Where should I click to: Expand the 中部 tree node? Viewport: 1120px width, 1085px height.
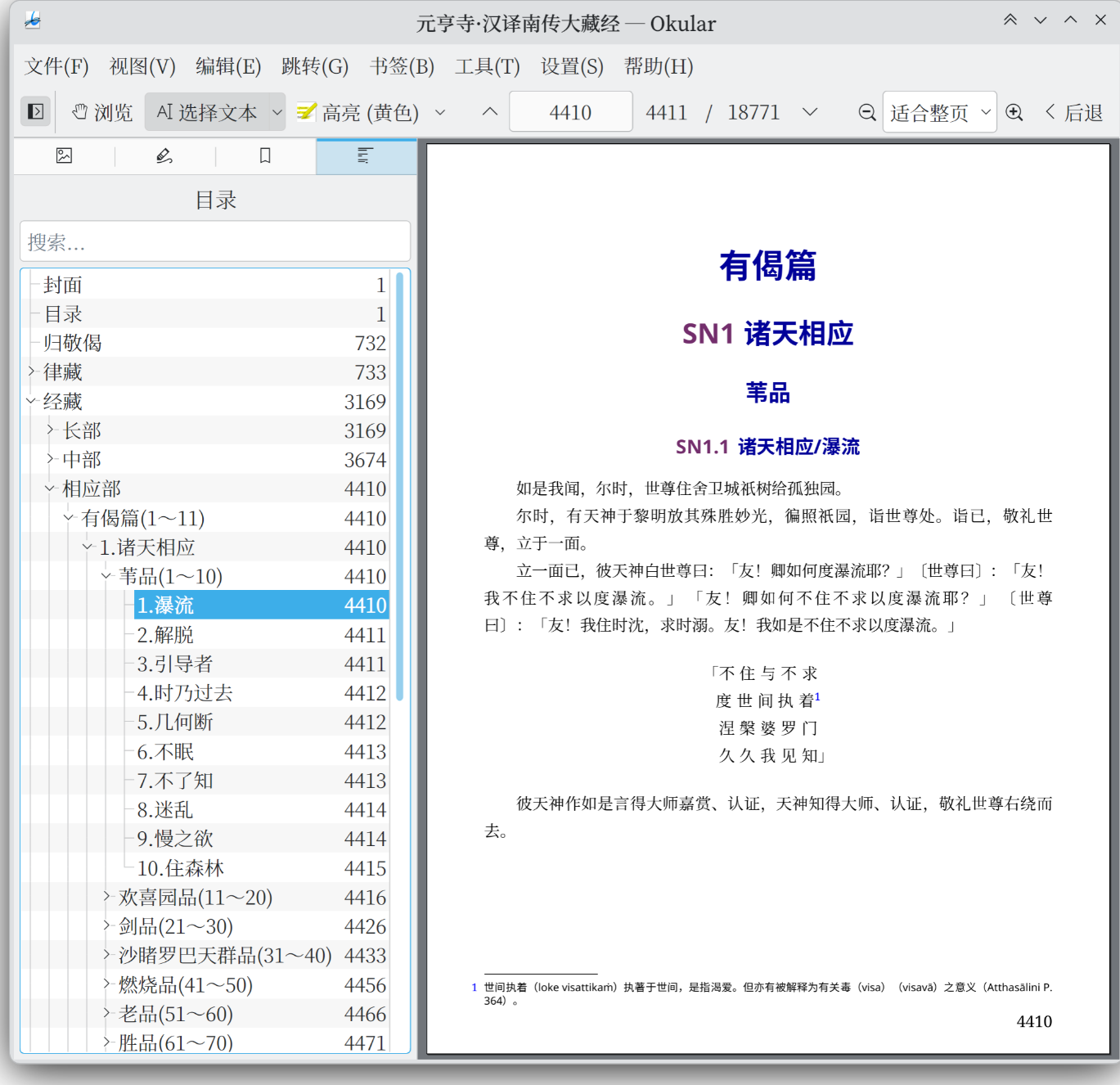(50, 459)
